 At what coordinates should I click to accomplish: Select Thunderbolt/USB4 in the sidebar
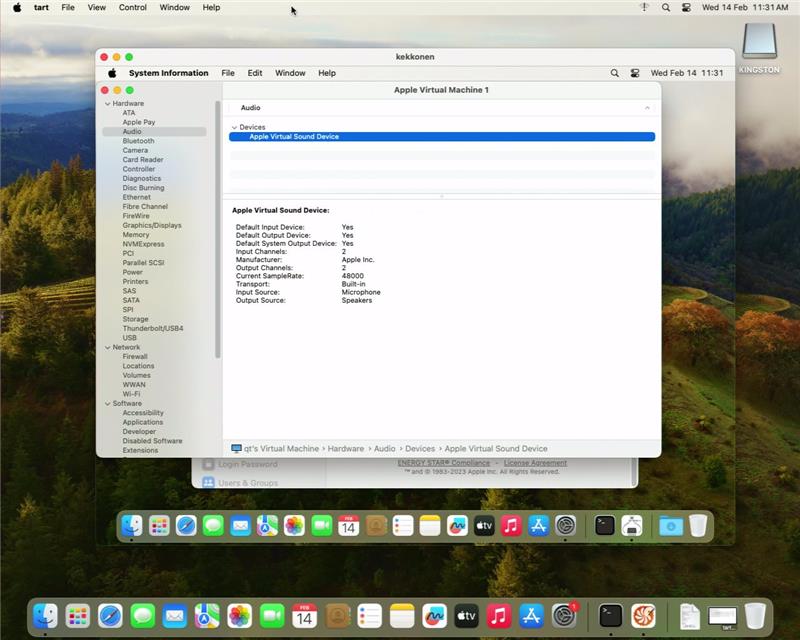click(153, 328)
